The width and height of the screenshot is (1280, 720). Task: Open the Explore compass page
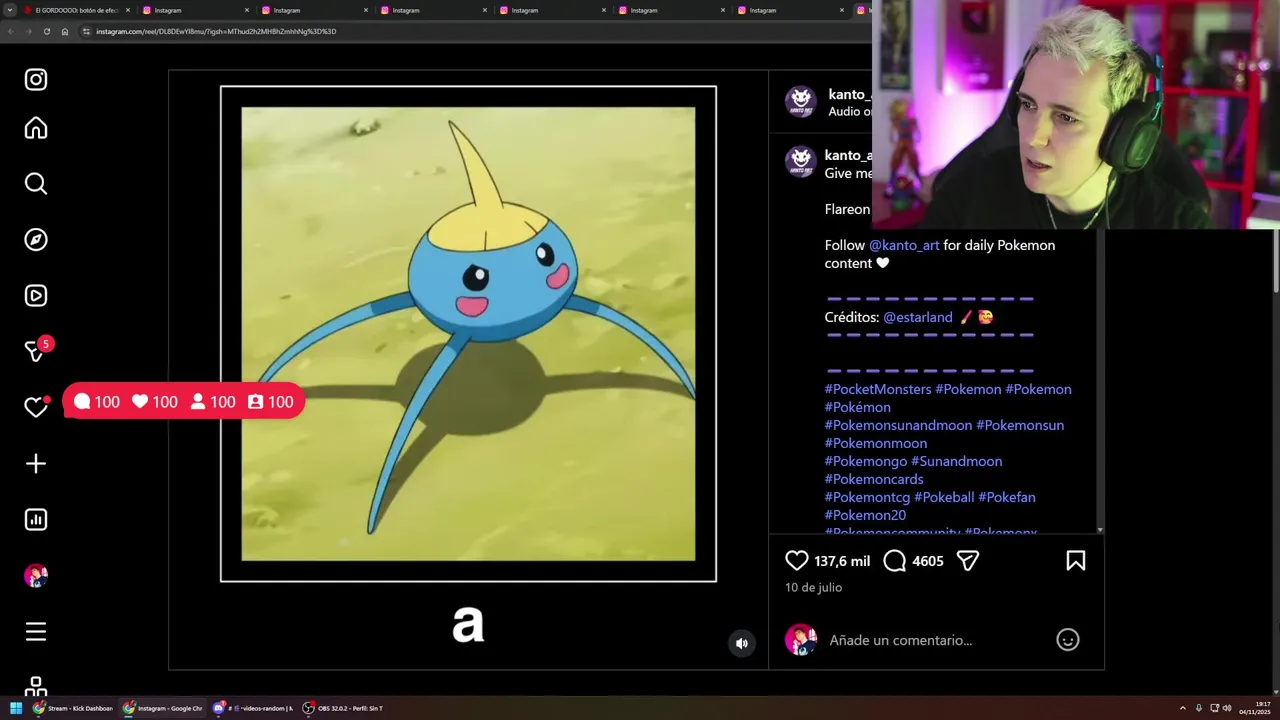coord(36,240)
